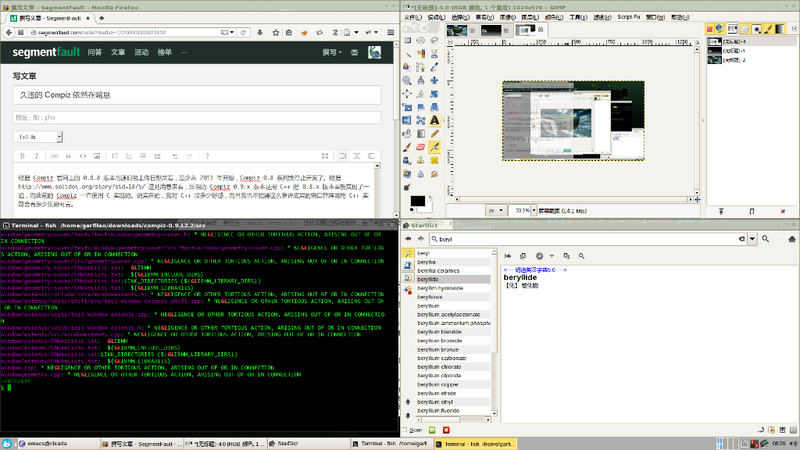This screenshot has width=800, height=450.
Task: Switch to first GIMP image tab
Action: [x=461, y=30]
